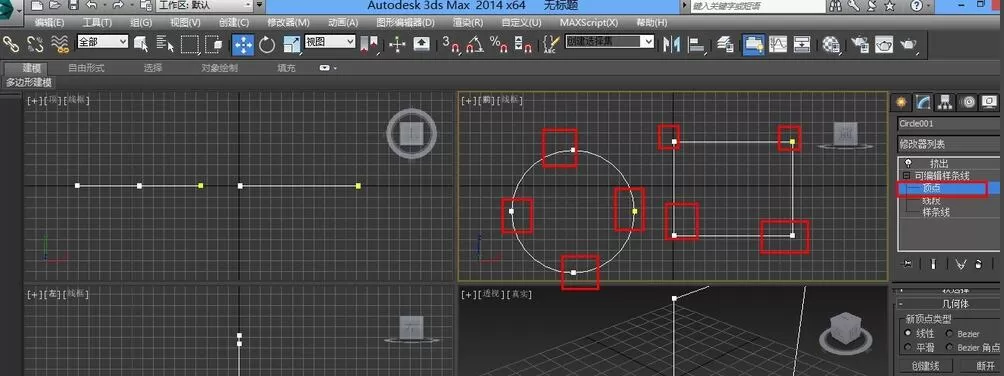Image resolution: width=1004 pixels, height=376 pixels.
Task: Click the Render Production teapot icon
Action: 908,44
